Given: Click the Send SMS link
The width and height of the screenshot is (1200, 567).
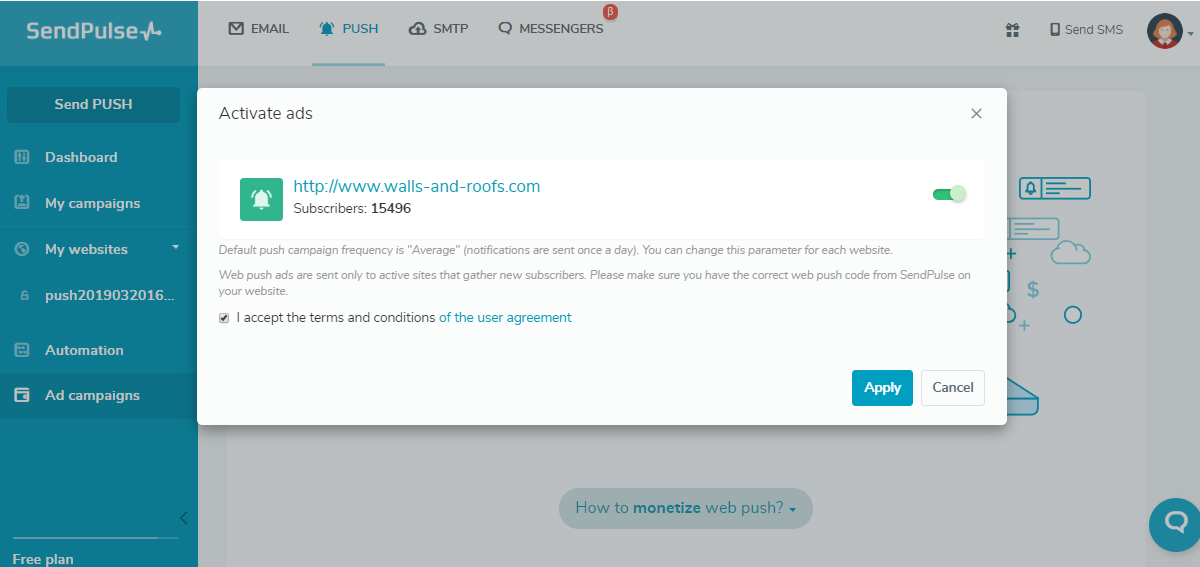Looking at the screenshot, I should pos(1086,30).
